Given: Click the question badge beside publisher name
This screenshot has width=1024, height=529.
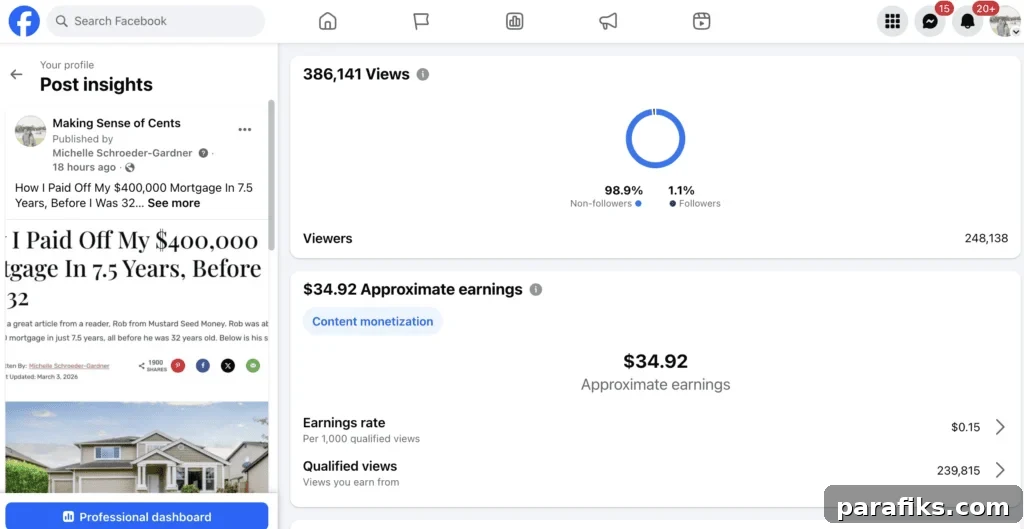Looking at the screenshot, I should (203, 153).
